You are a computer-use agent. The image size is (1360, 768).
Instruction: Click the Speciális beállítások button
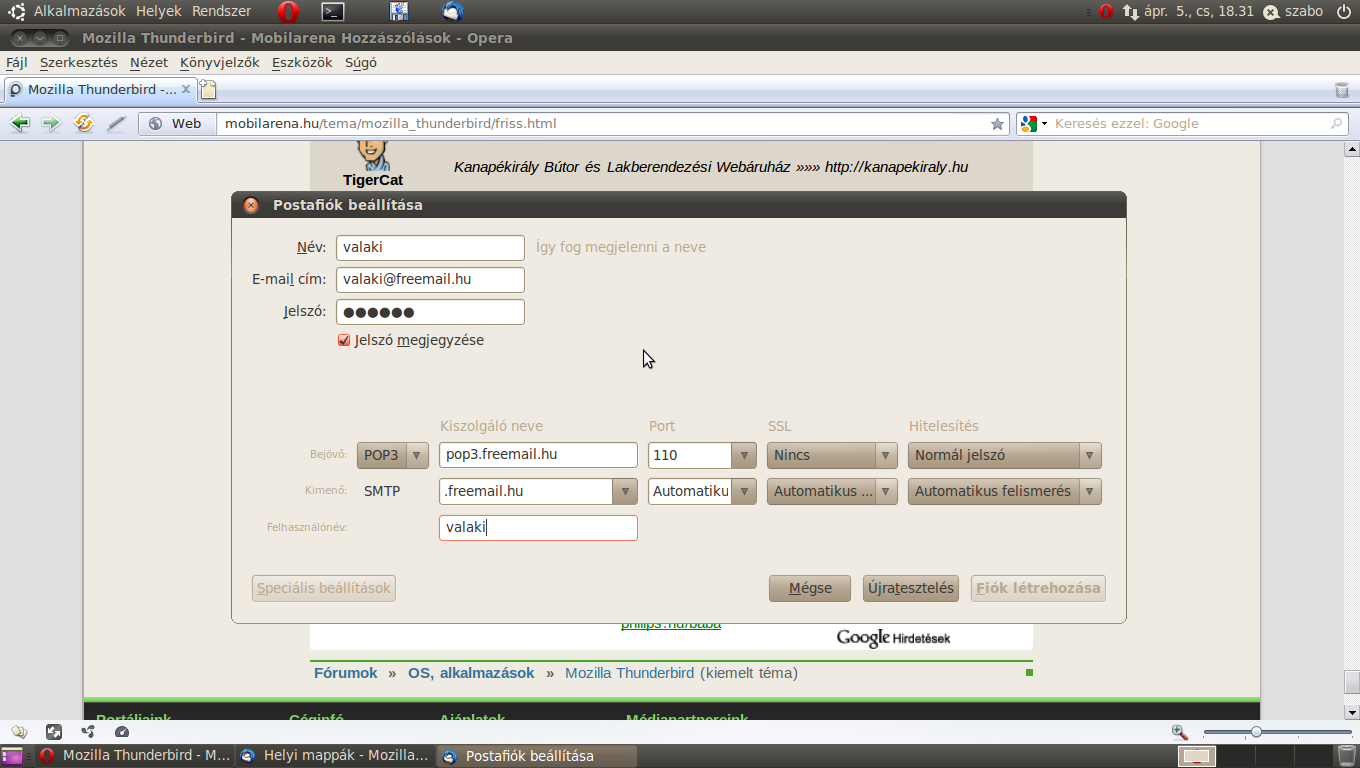[x=324, y=588]
